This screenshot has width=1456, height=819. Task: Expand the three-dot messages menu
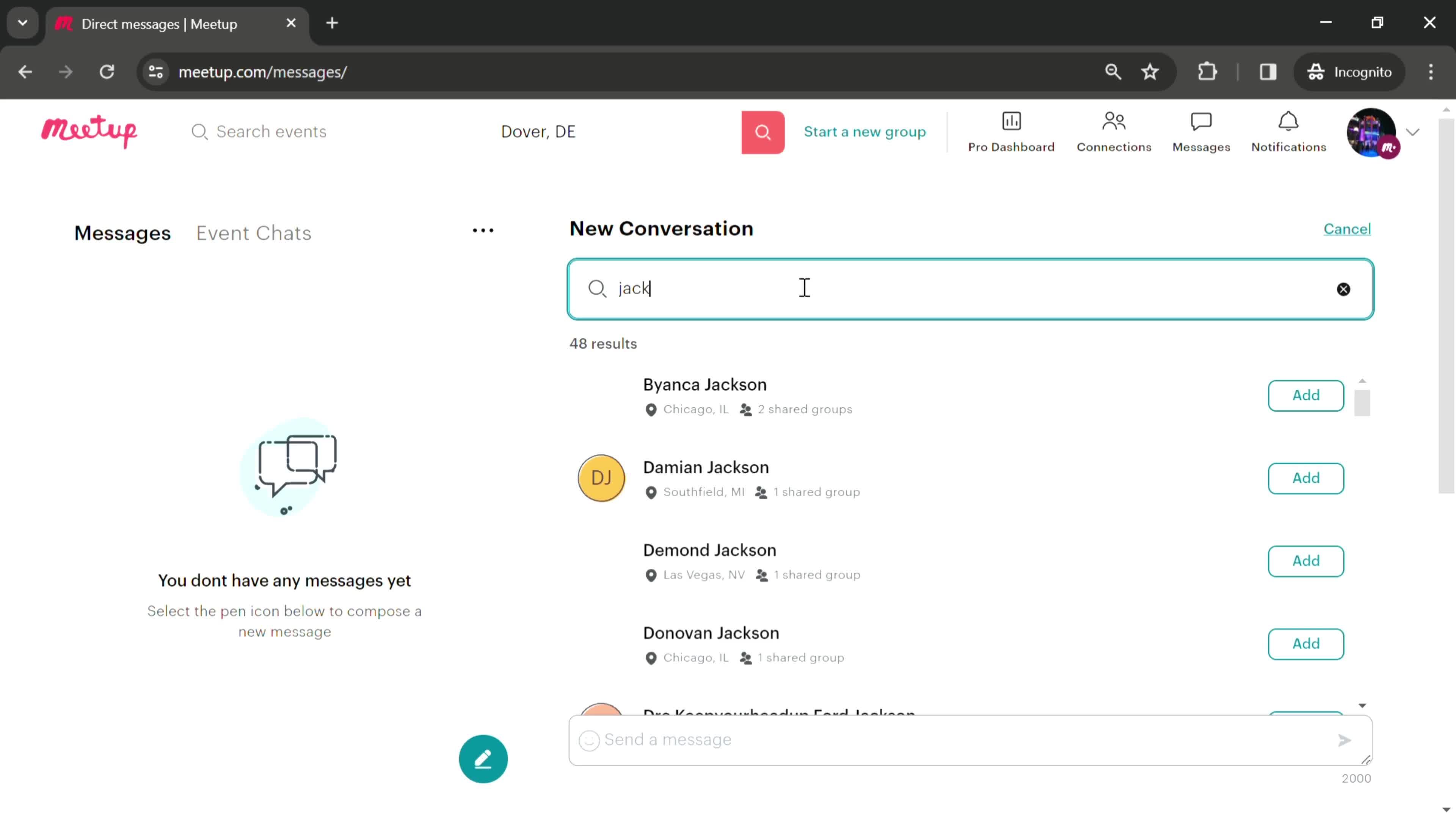pos(483,230)
